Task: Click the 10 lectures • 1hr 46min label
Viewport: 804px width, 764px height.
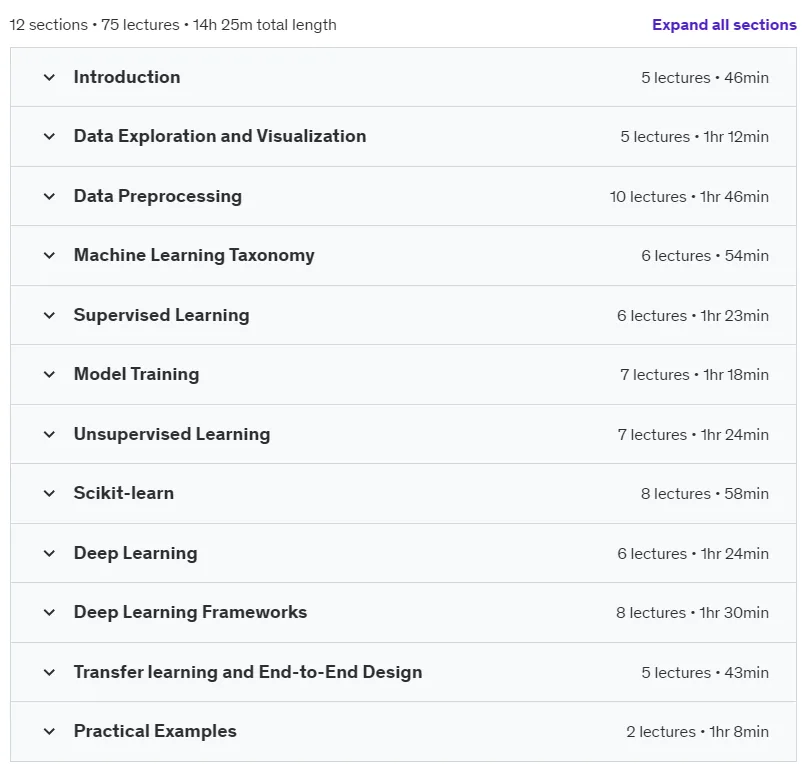Action: (689, 196)
